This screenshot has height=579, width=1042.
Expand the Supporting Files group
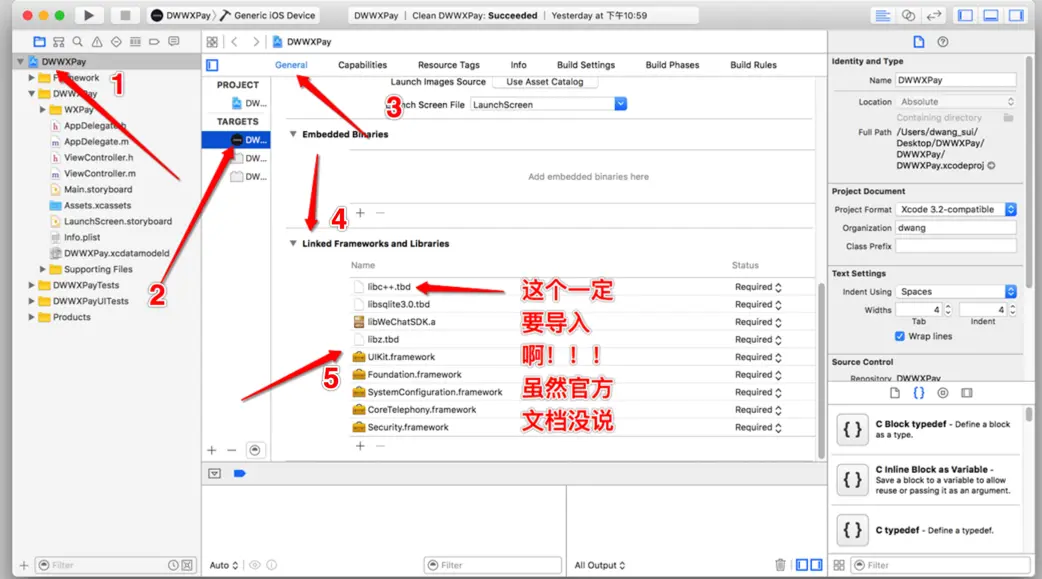point(43,269)
